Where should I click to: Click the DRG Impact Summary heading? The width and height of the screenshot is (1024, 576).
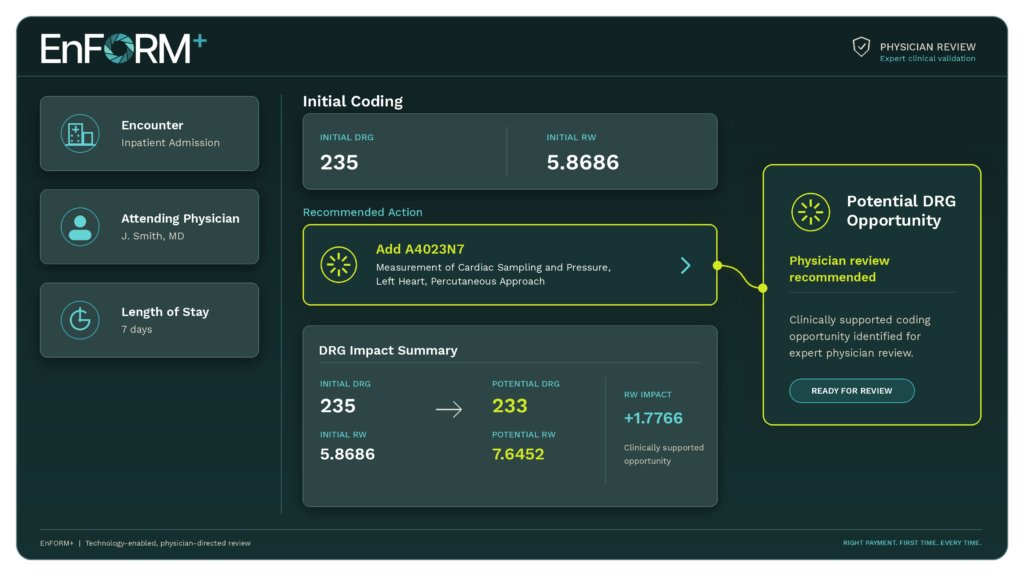(388, 351)
